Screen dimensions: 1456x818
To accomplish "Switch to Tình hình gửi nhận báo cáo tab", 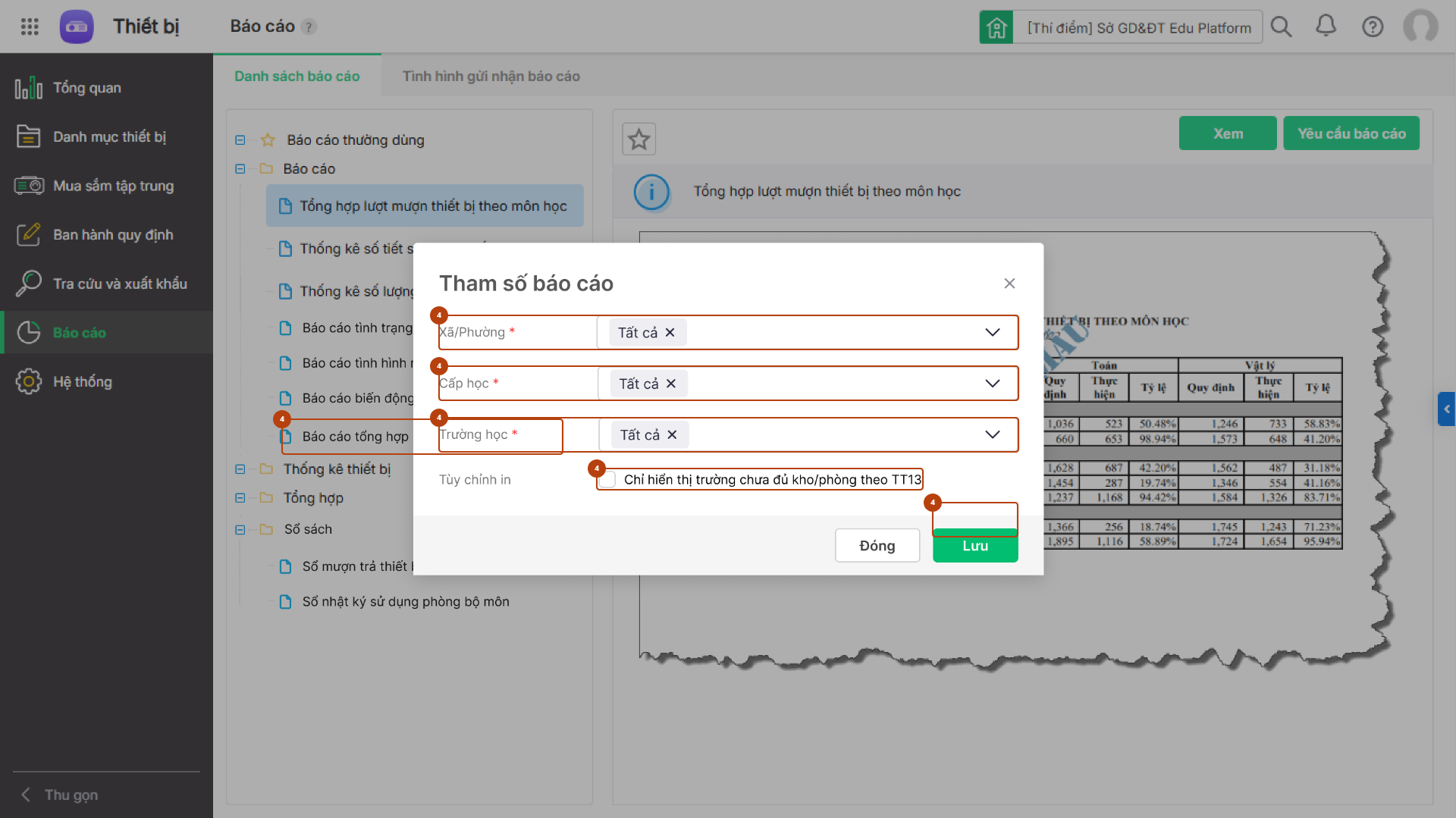I will pos(491,76).
